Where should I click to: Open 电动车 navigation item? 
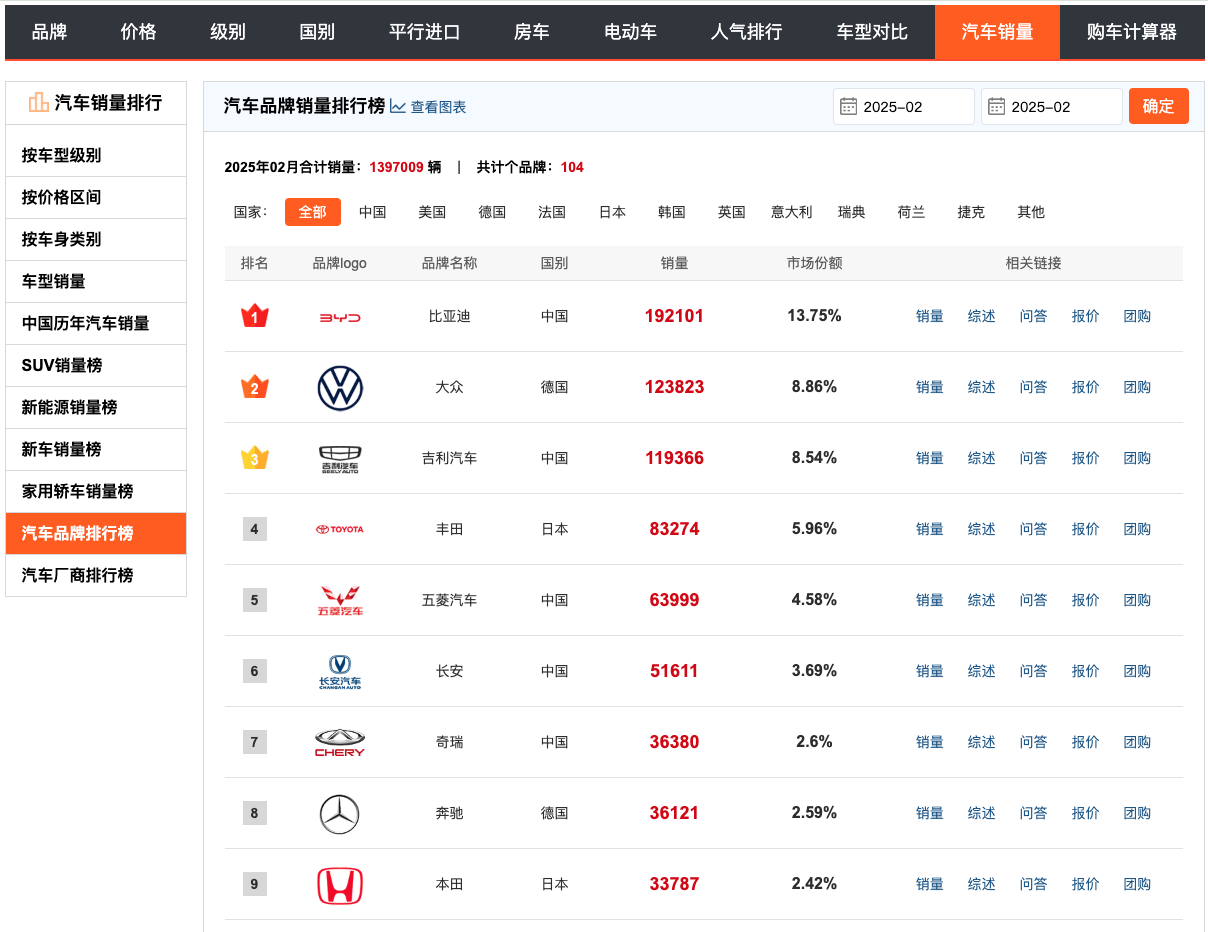631,32
